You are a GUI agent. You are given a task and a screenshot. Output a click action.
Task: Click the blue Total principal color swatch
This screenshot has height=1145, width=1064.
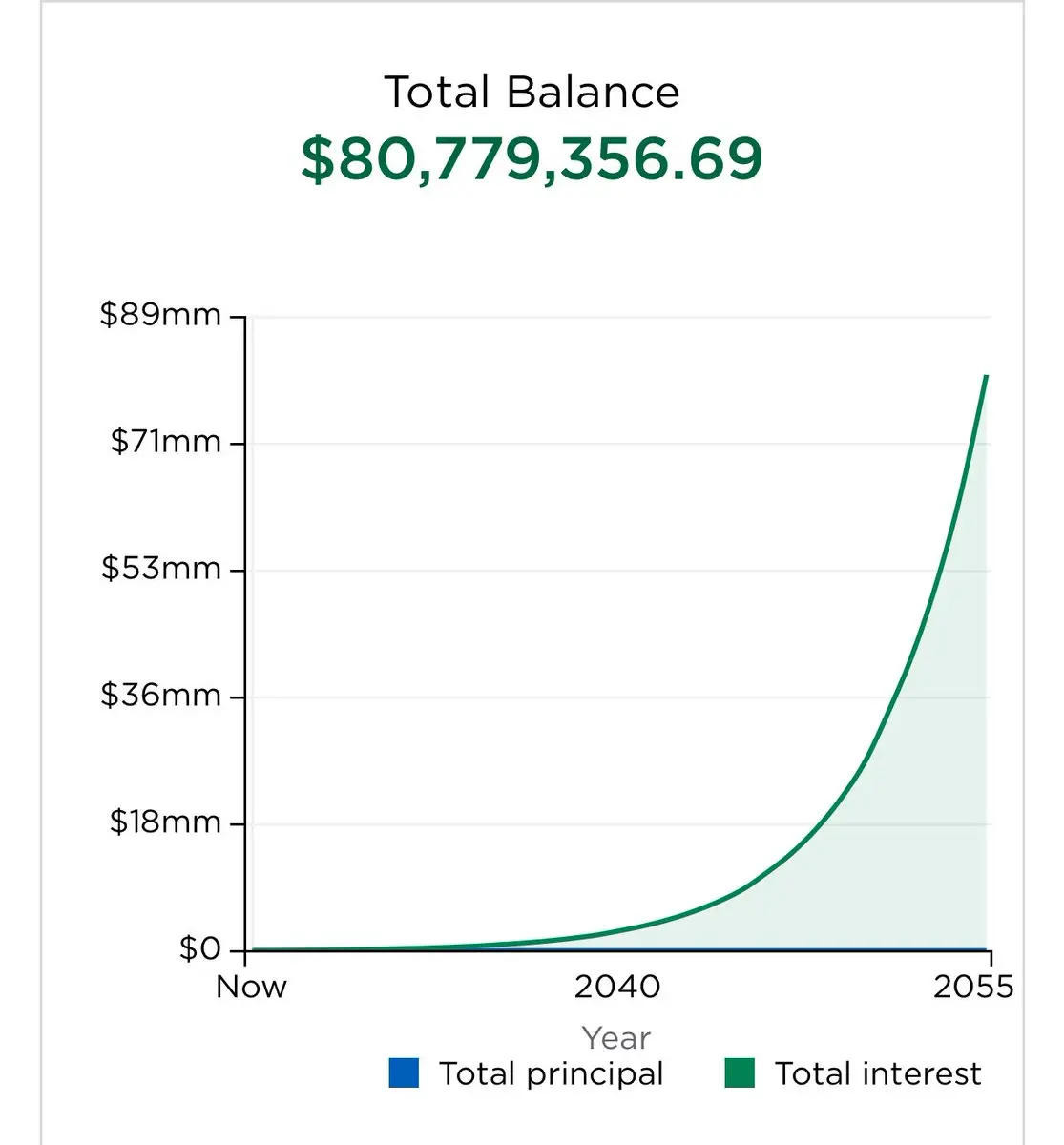click(x=404, y=1073)
